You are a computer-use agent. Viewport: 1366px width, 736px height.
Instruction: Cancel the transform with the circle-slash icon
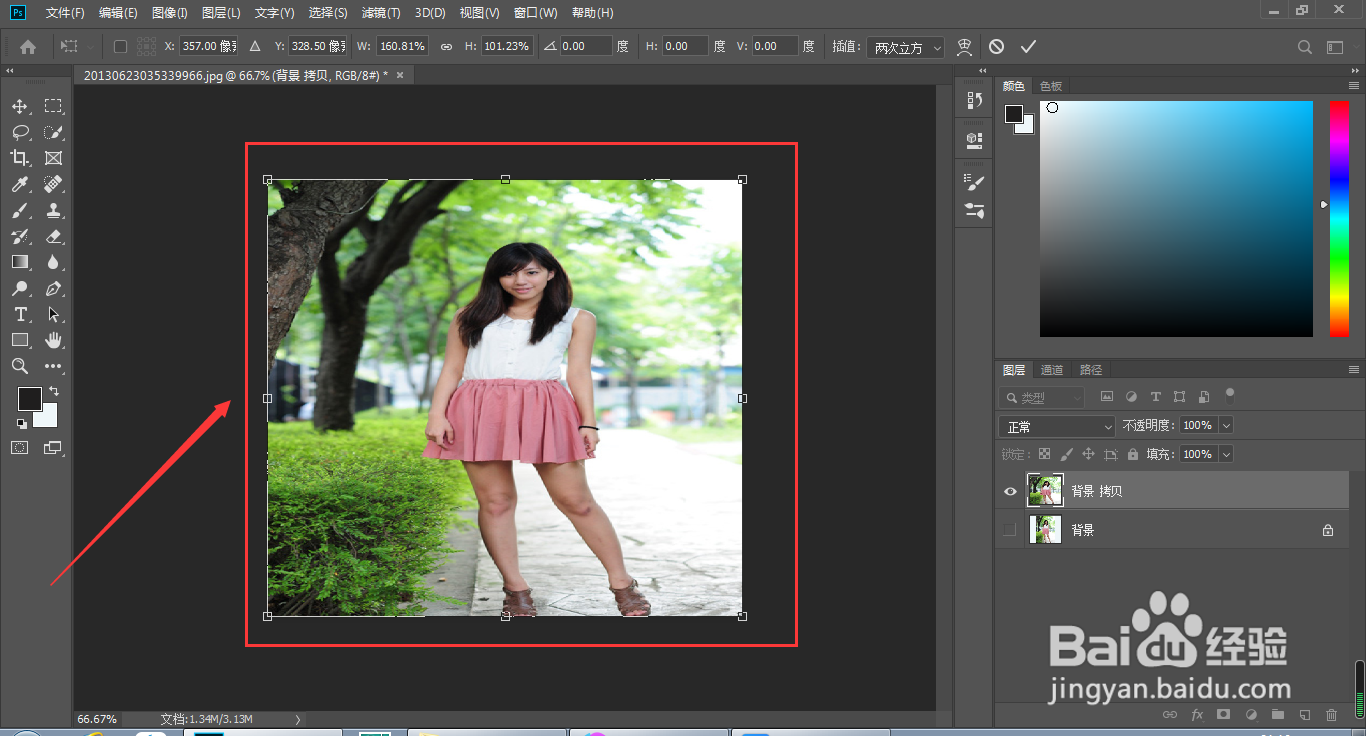click(996, 47)
